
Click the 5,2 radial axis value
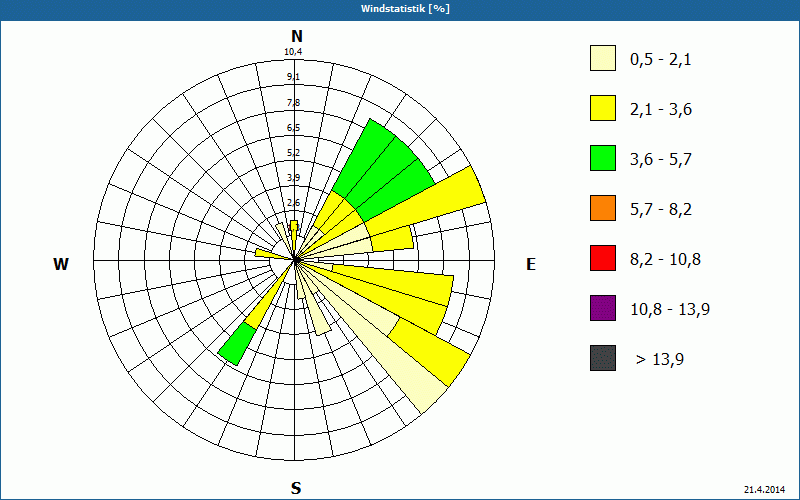293,153
